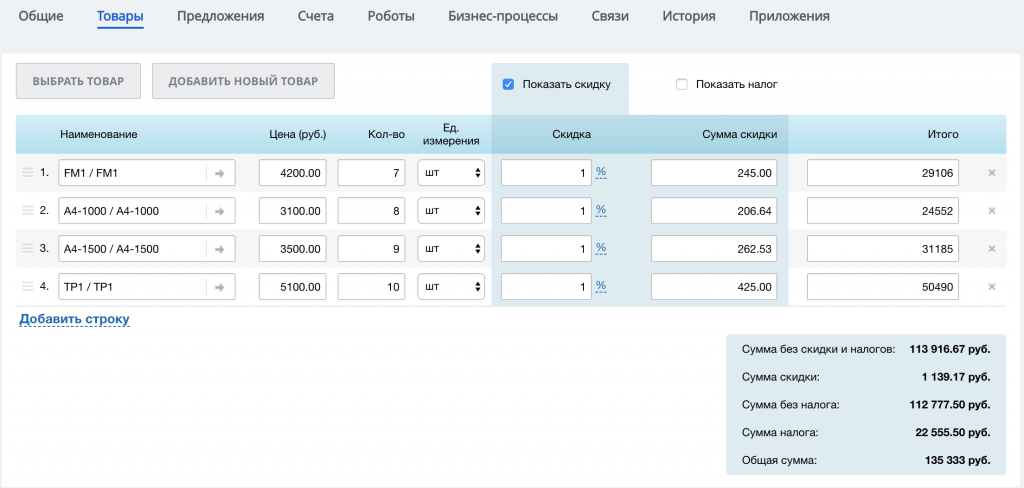Click drag handle icon of row 3
The width and height of the screenshot is (1024, 488).
click(28, 249)
